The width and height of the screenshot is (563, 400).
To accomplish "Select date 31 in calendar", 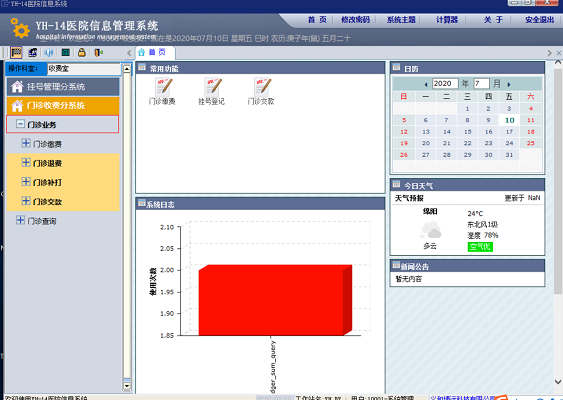I will tap(510, 155).
